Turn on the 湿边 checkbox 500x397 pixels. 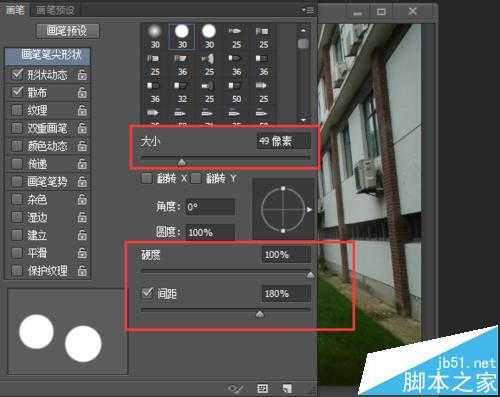[x=17, y=217]
